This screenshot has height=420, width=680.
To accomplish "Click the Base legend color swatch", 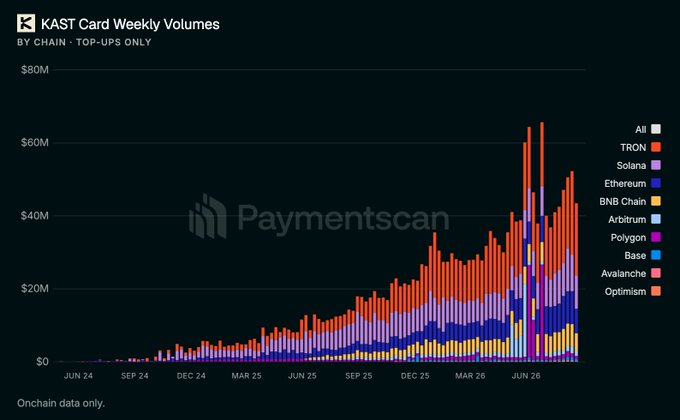I will pos(656,255).
